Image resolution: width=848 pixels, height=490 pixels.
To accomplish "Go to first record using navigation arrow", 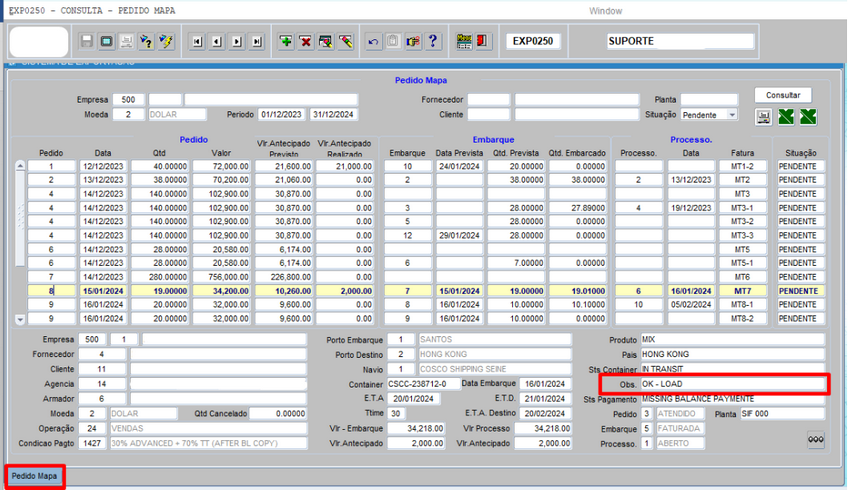I will pyautogui.click(x=197, y=41).
